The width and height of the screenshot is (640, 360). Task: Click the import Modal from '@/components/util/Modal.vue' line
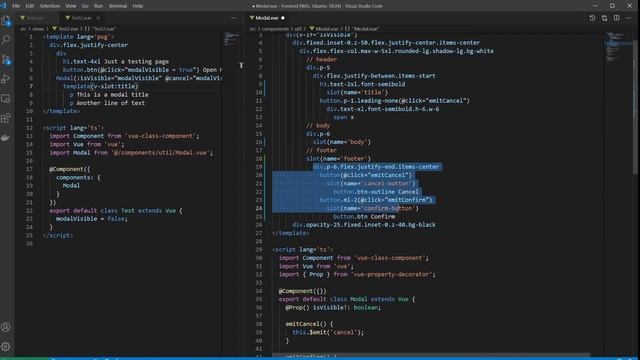coord(131,153)
